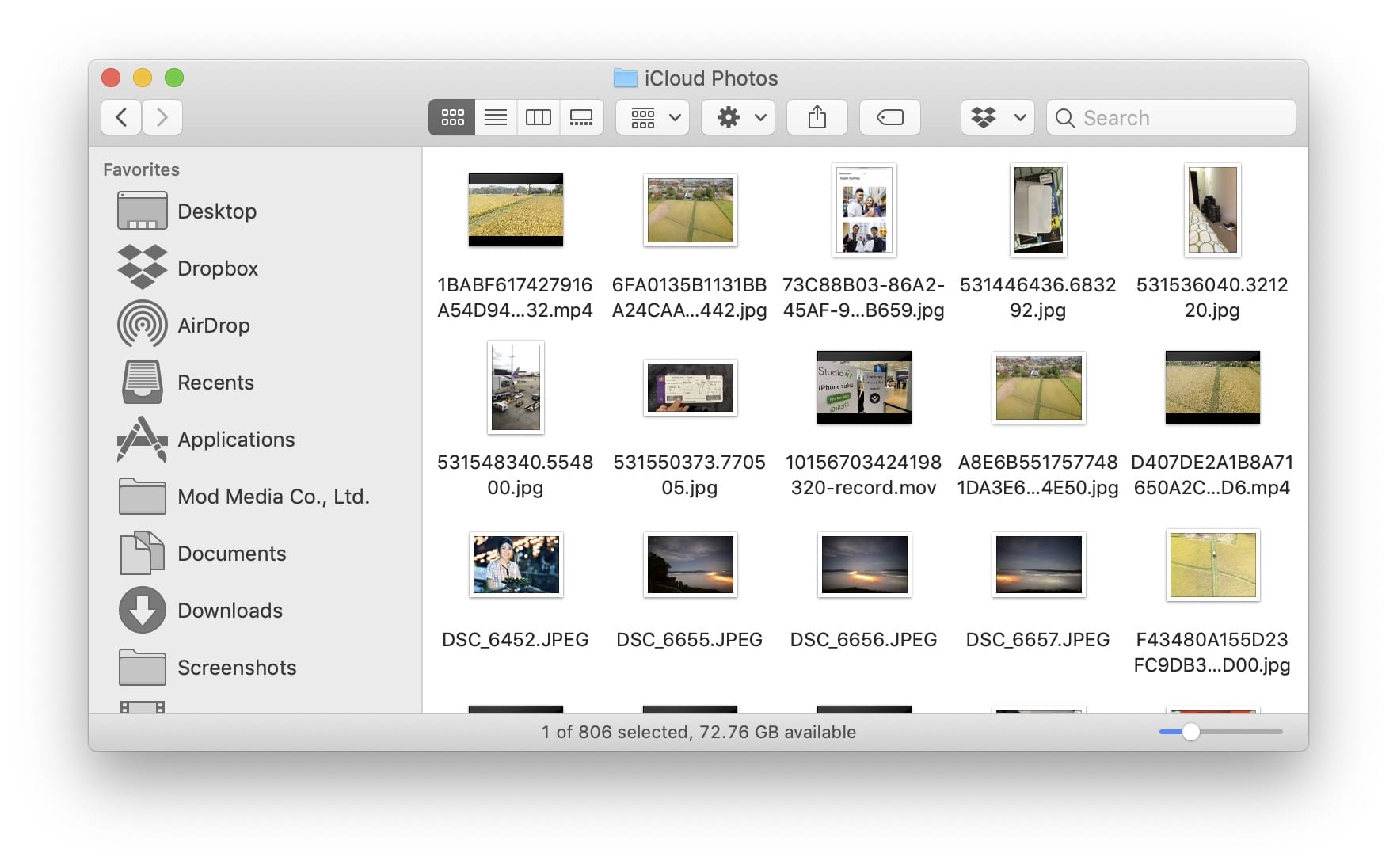This screenshot has width=1397, height=868.
Task: Open the Action gear menu
Action: pos(737,117)
